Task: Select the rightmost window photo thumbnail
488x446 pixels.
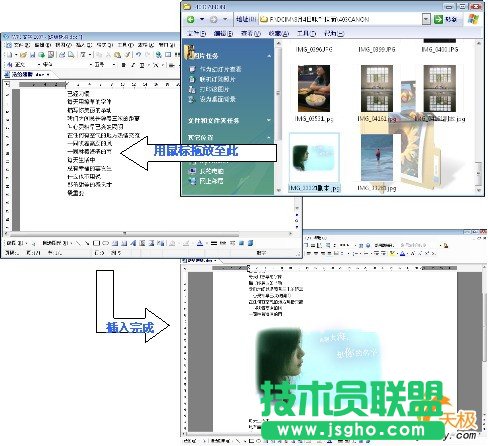Action: click(x=439, y=88)
